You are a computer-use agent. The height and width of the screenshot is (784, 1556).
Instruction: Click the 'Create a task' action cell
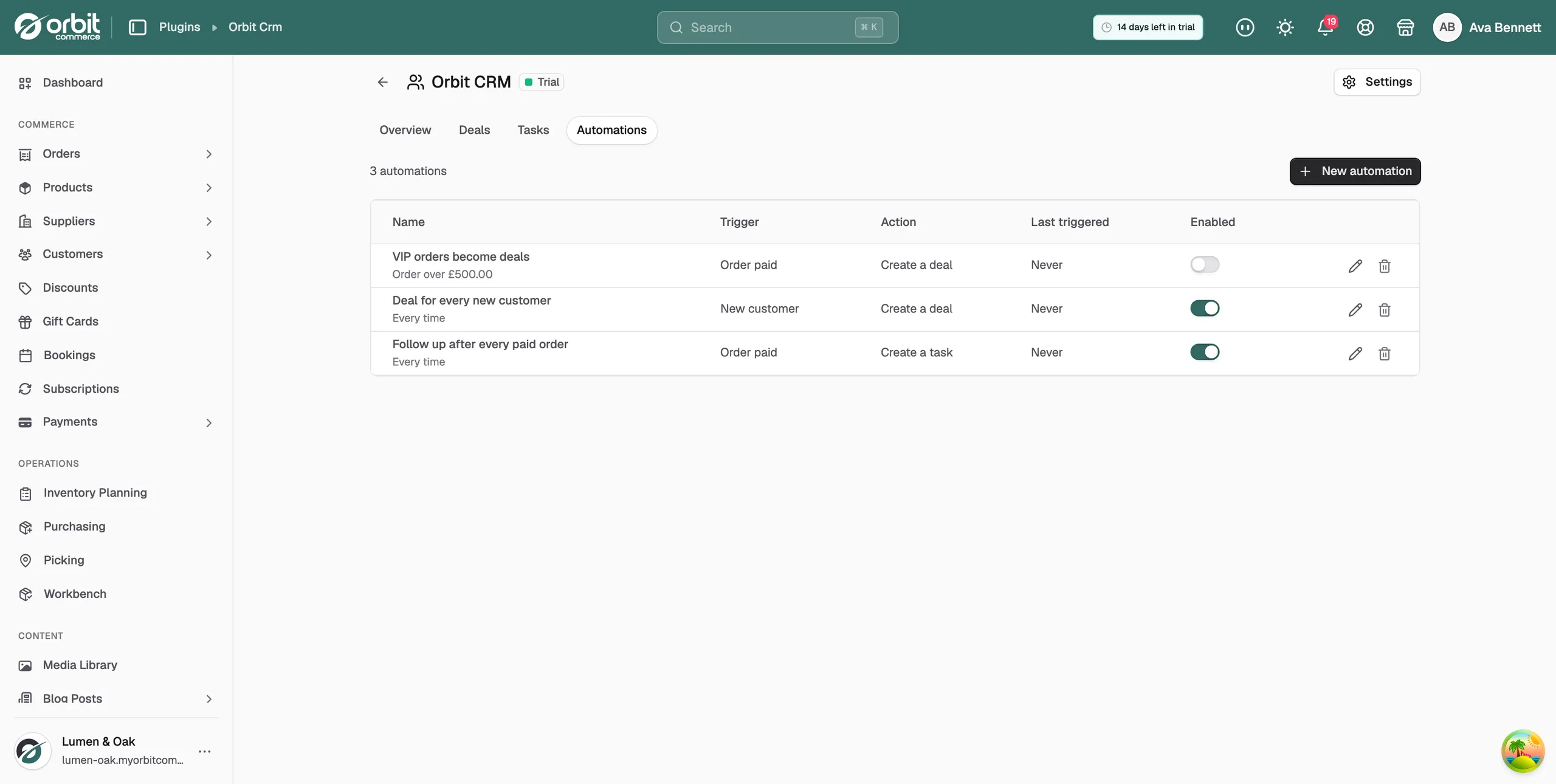pyautogui.click(x=917, y=352)
